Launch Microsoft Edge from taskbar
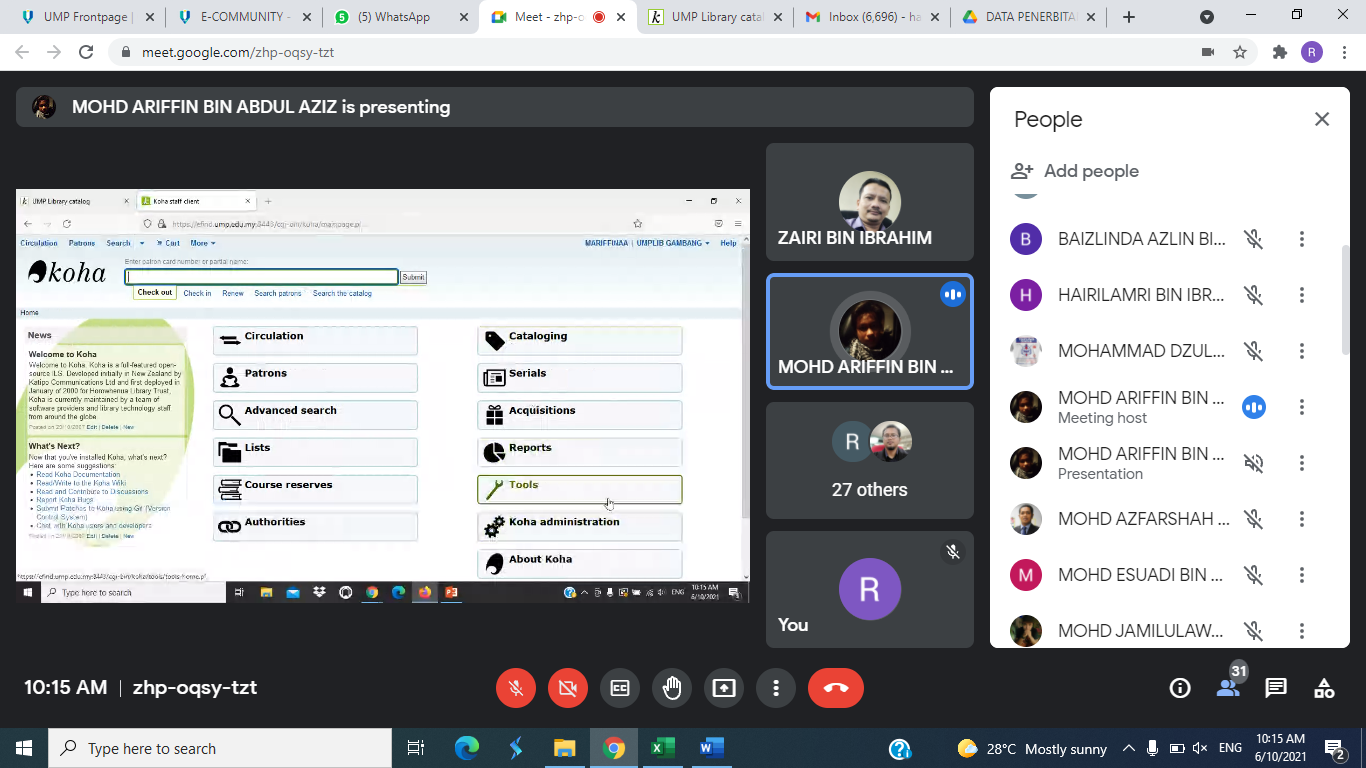 pos(467,748)
